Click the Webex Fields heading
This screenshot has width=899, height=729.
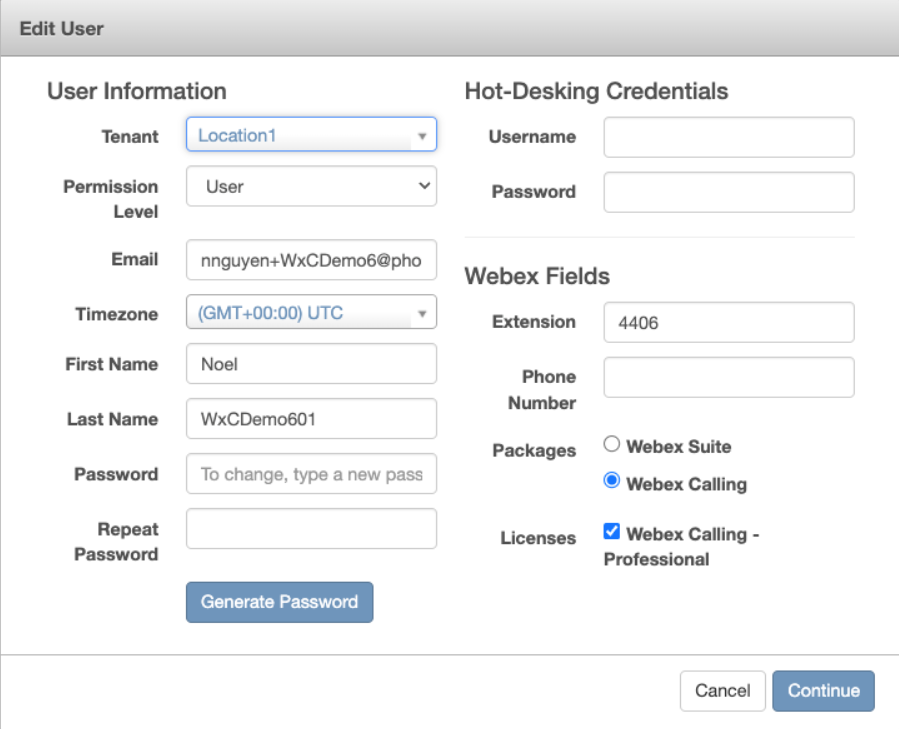(x=537, y=276)
